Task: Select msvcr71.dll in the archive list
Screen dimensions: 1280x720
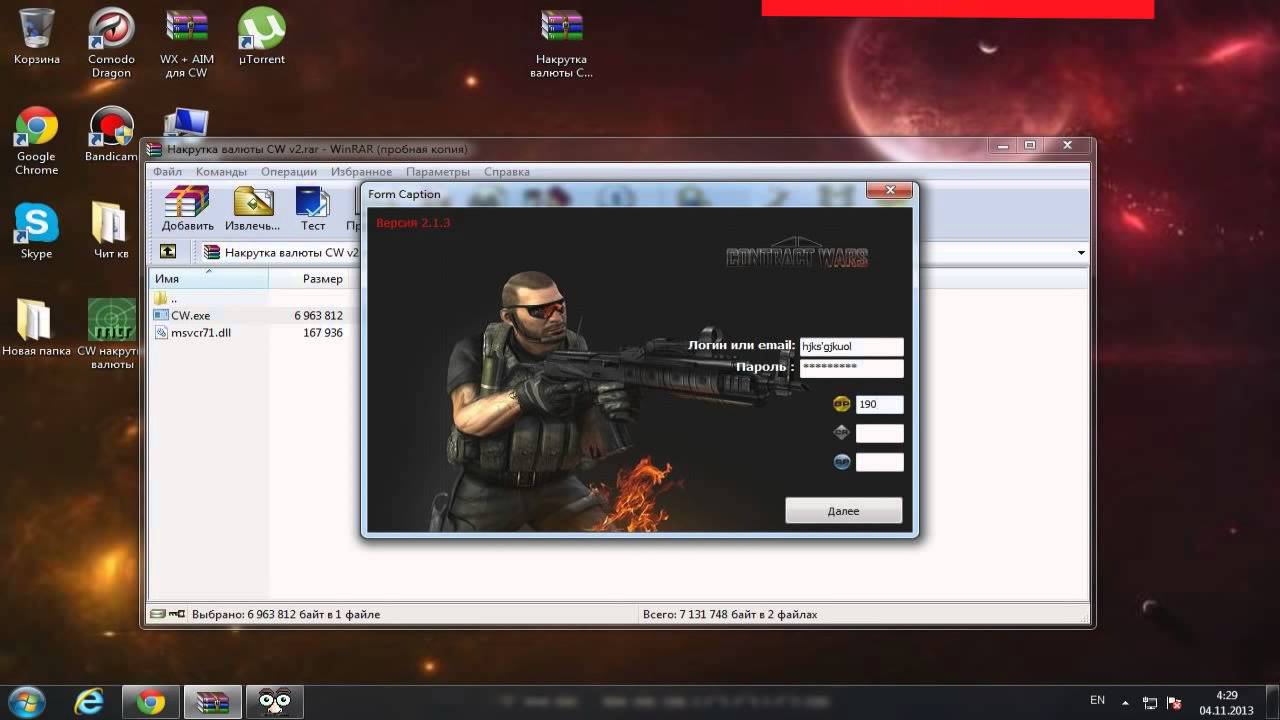Action: (x=249, y=333)
